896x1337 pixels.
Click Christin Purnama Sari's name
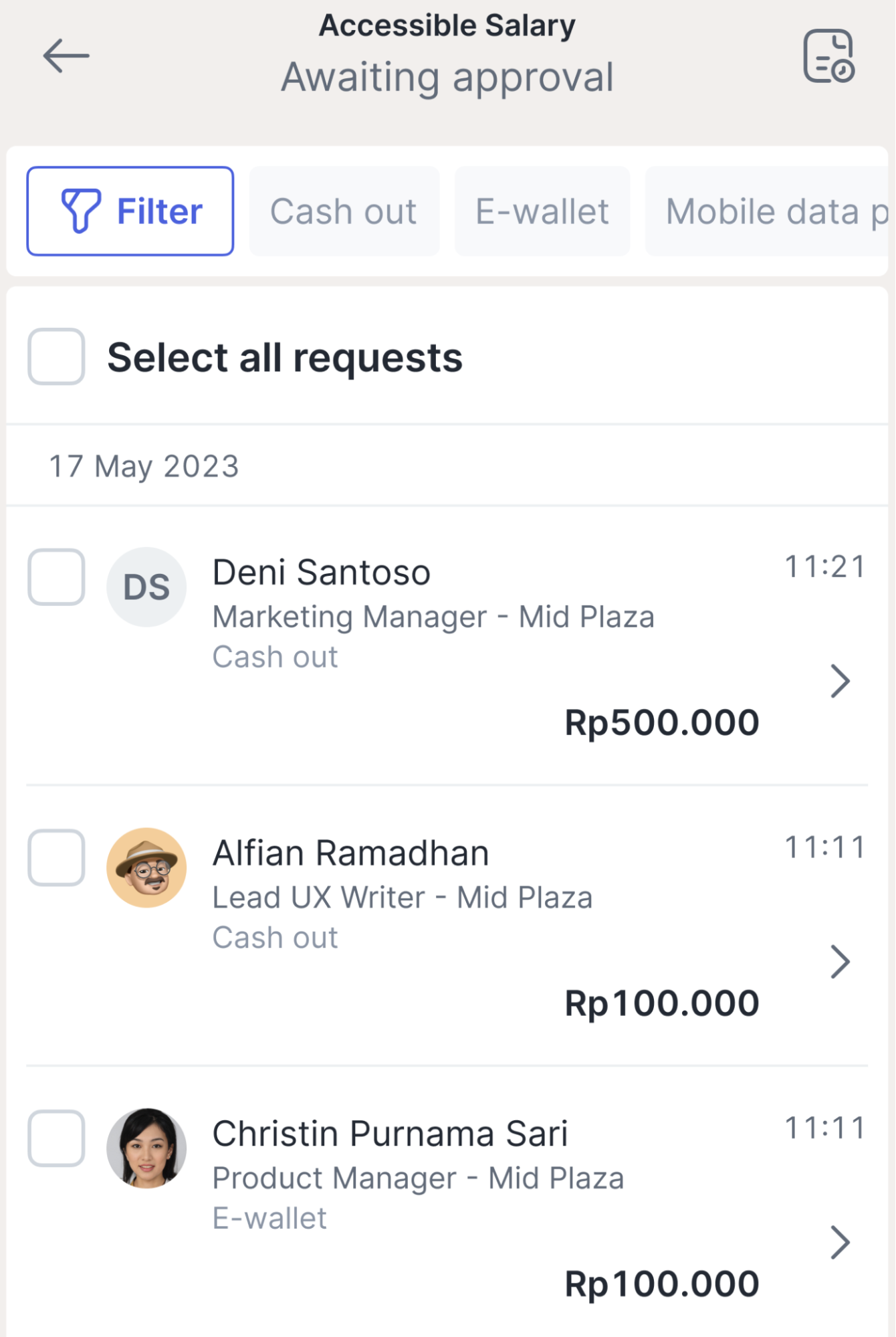pos(390,1134)
